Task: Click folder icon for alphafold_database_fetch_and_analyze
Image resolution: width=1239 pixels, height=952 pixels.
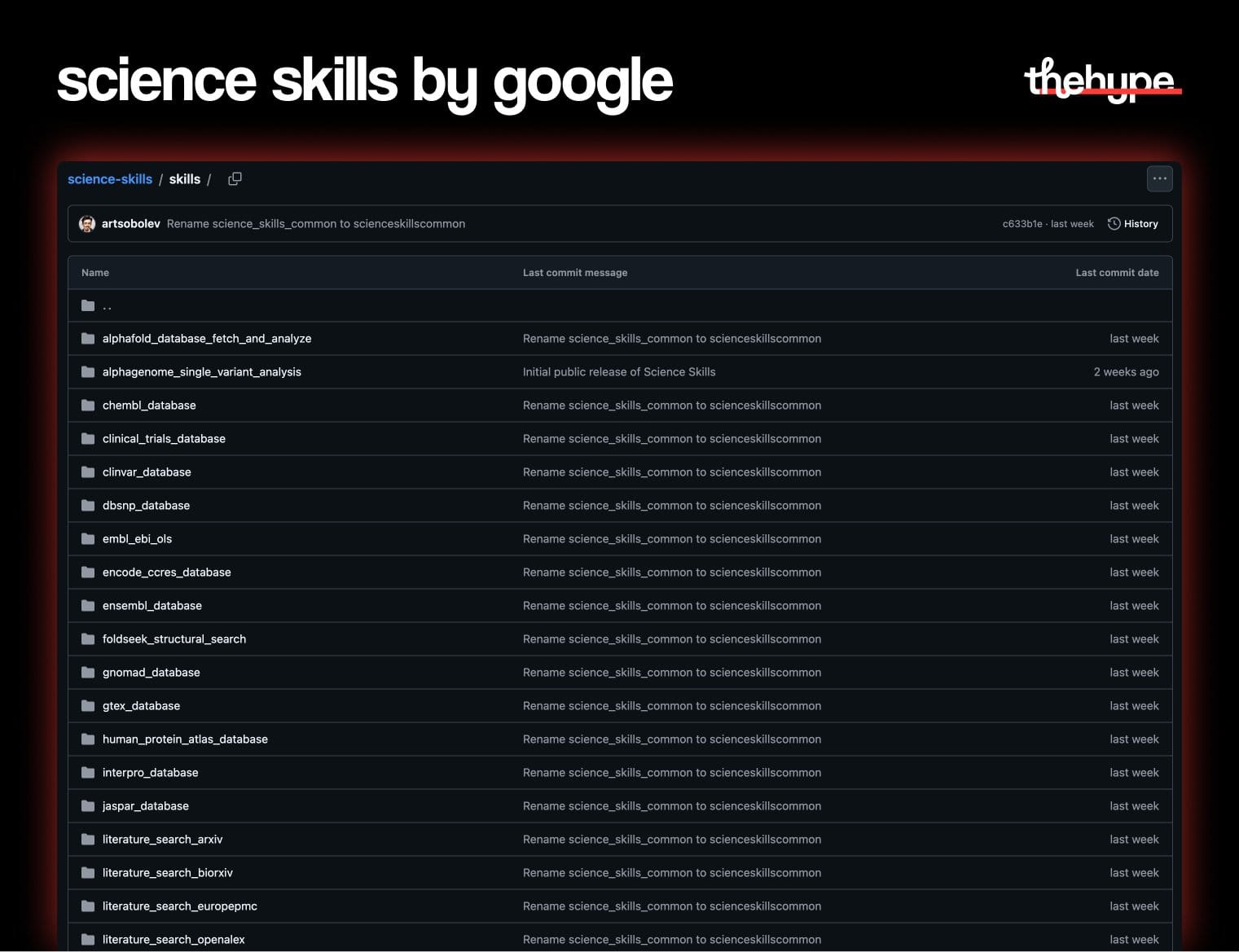Action: point(88,339)
